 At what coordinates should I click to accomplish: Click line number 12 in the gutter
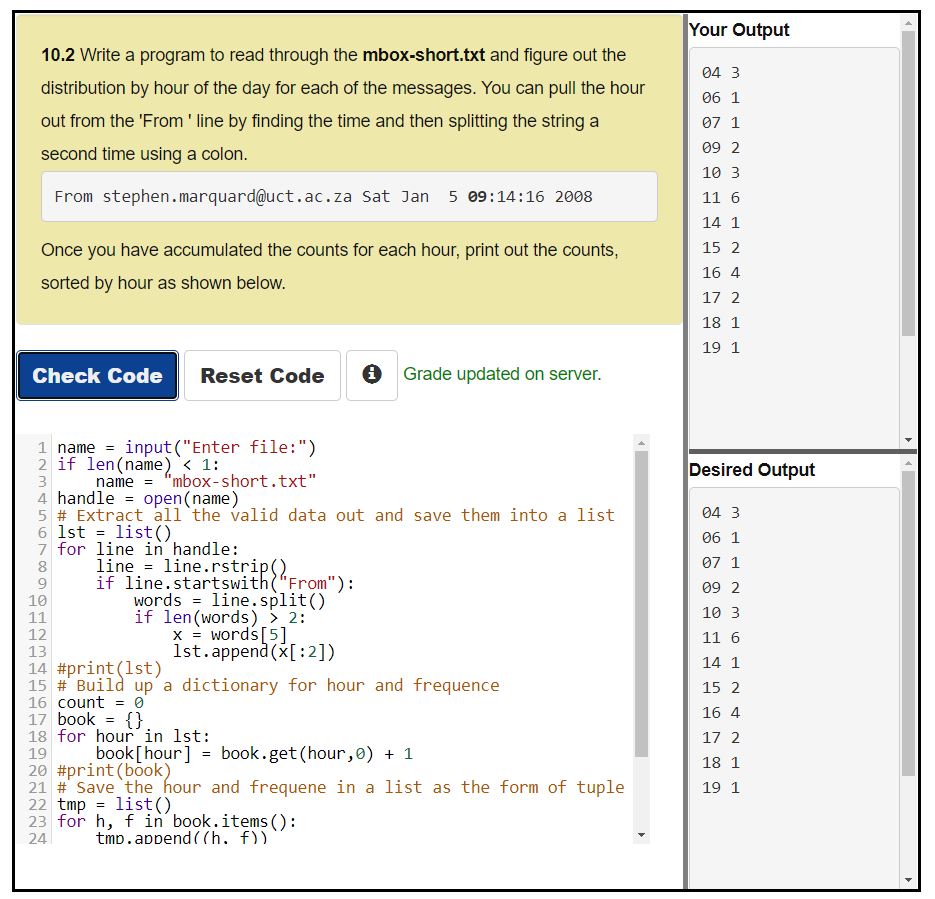click(37, 634)
